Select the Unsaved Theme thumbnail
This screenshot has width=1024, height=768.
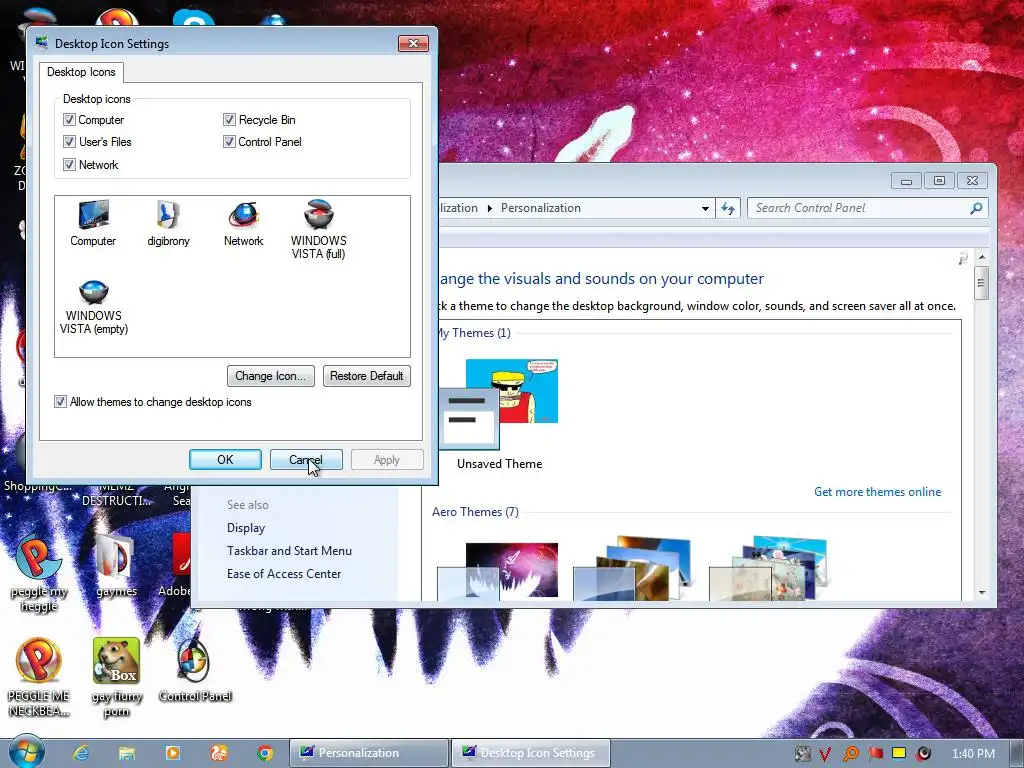[499, 404]
